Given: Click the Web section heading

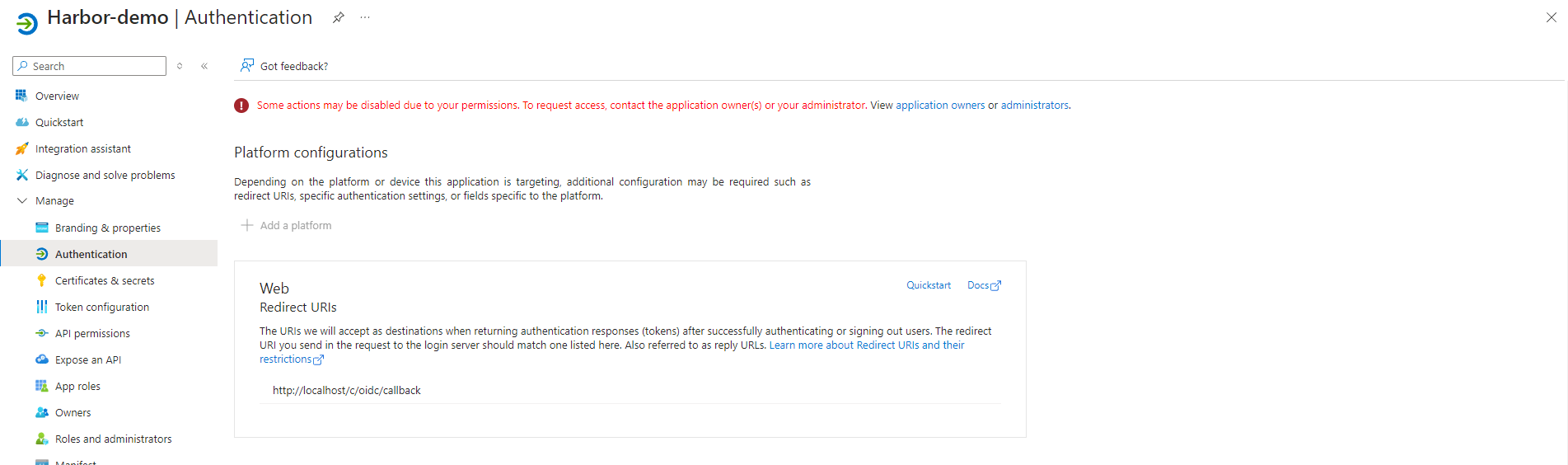Looking at the screenshot, I should pos(274,289).
